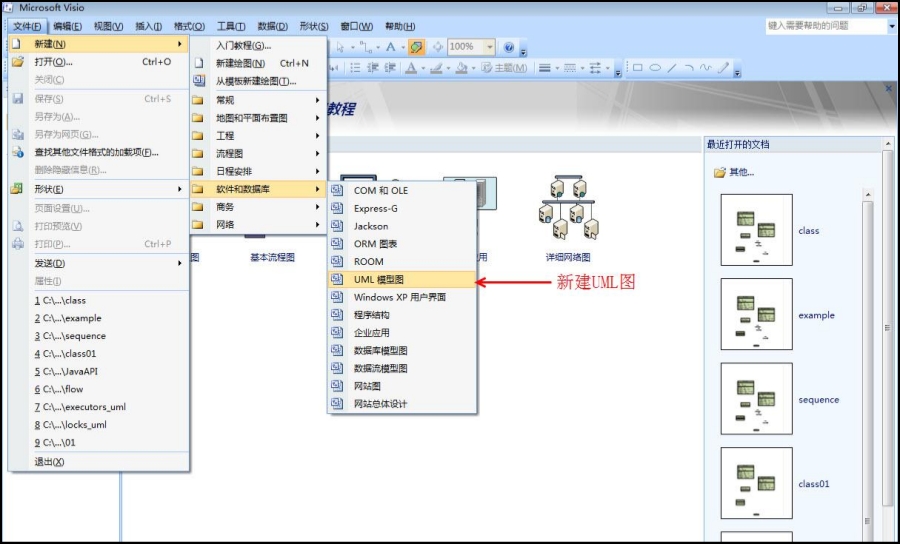
Task: Click the 主题(M) theme button
Action: click(x=504, y=68)
